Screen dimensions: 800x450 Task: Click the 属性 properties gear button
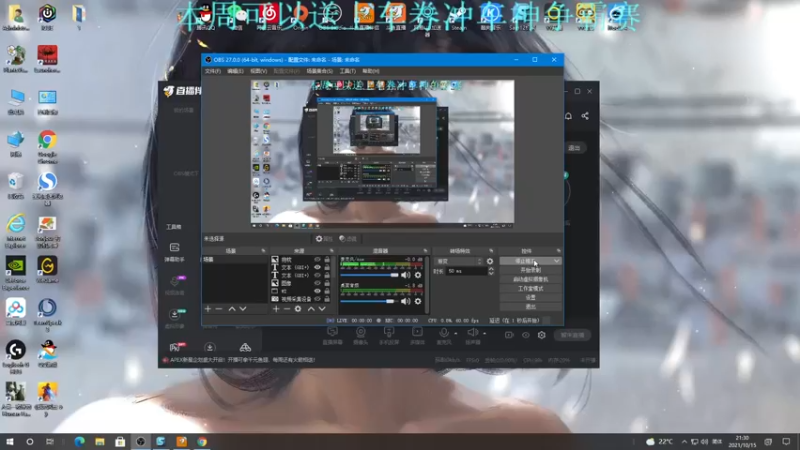coord(324,239)
